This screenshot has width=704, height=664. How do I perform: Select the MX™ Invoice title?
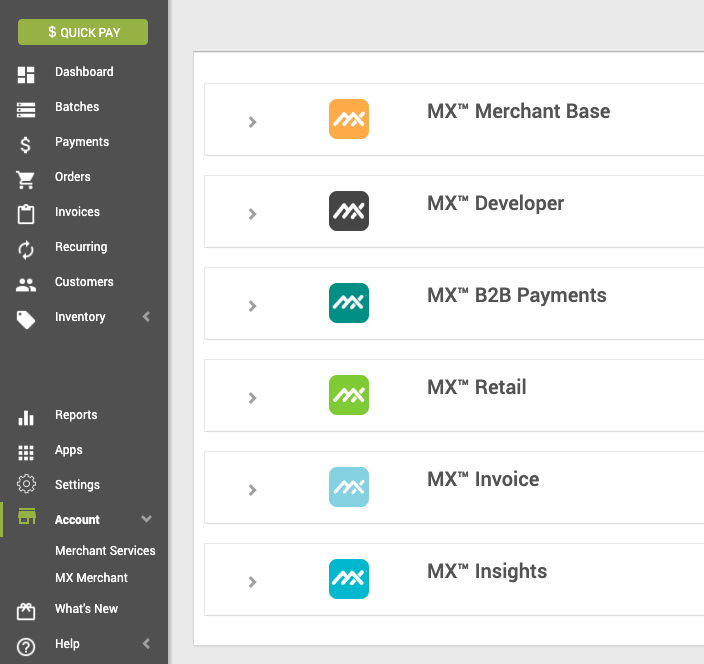[483, 479]
